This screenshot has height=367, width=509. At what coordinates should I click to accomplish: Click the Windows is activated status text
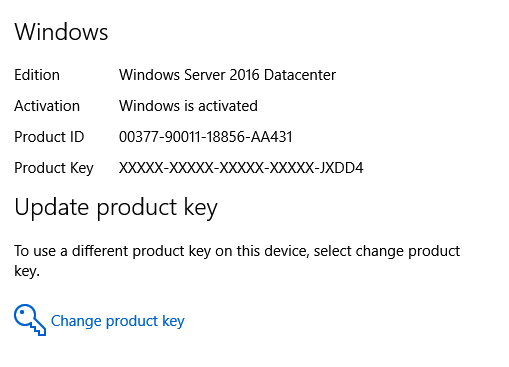(x=188, y=106)
